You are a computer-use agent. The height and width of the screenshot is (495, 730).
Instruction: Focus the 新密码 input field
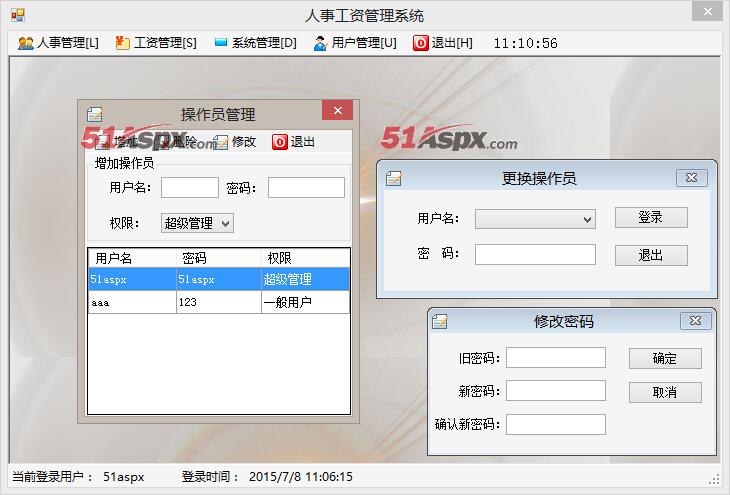point(556,390)
